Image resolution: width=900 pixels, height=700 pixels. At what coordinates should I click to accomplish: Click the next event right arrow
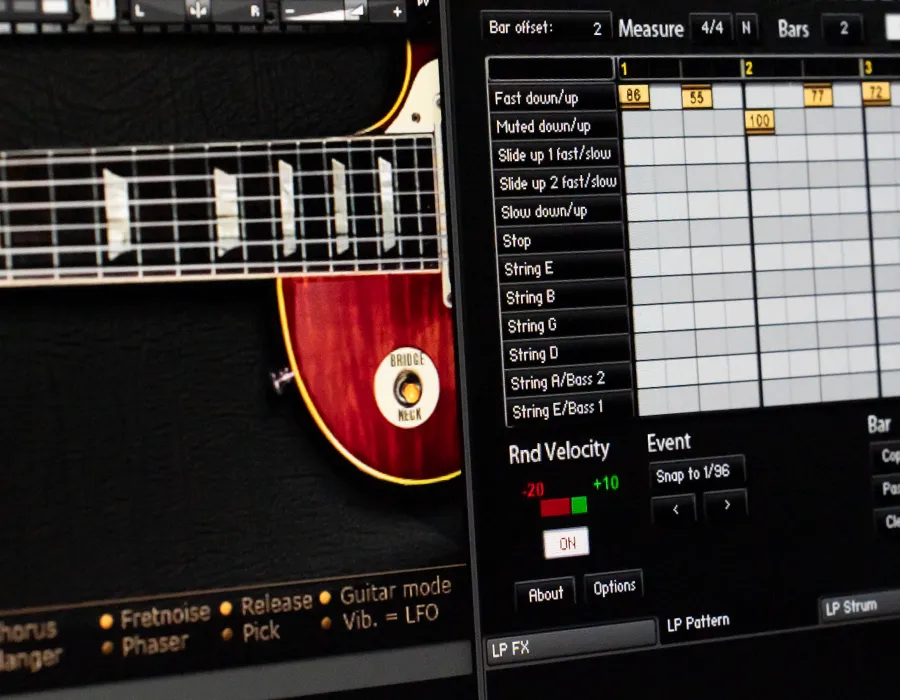pos(726,506)
